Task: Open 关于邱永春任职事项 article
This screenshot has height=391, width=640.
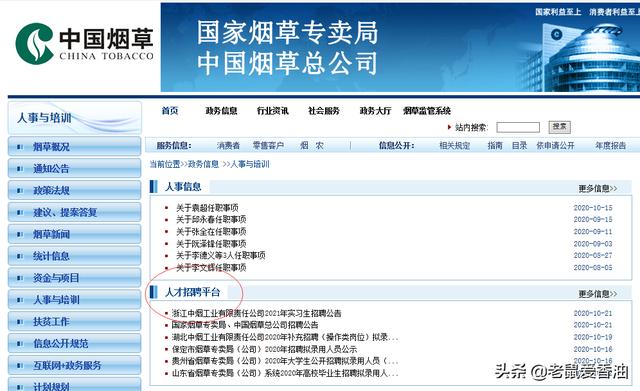Action: point(211,220)
